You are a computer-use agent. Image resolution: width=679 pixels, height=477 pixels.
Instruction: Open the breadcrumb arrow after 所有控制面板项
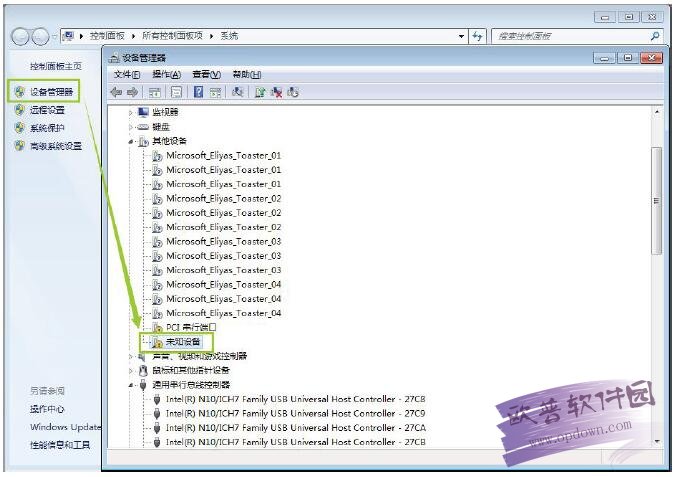pos(212,36)
